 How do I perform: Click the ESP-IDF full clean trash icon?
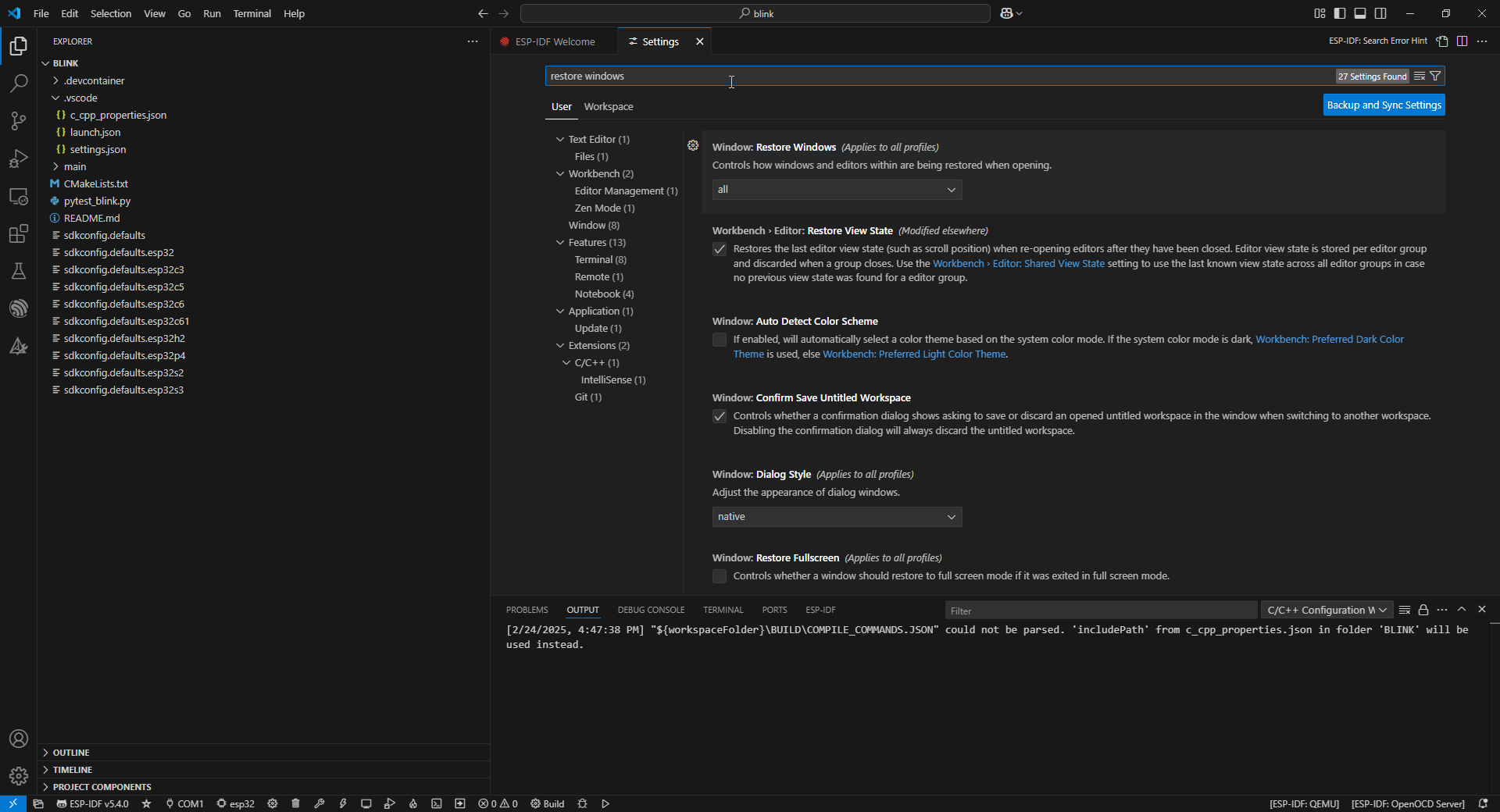tap(295, 803)
